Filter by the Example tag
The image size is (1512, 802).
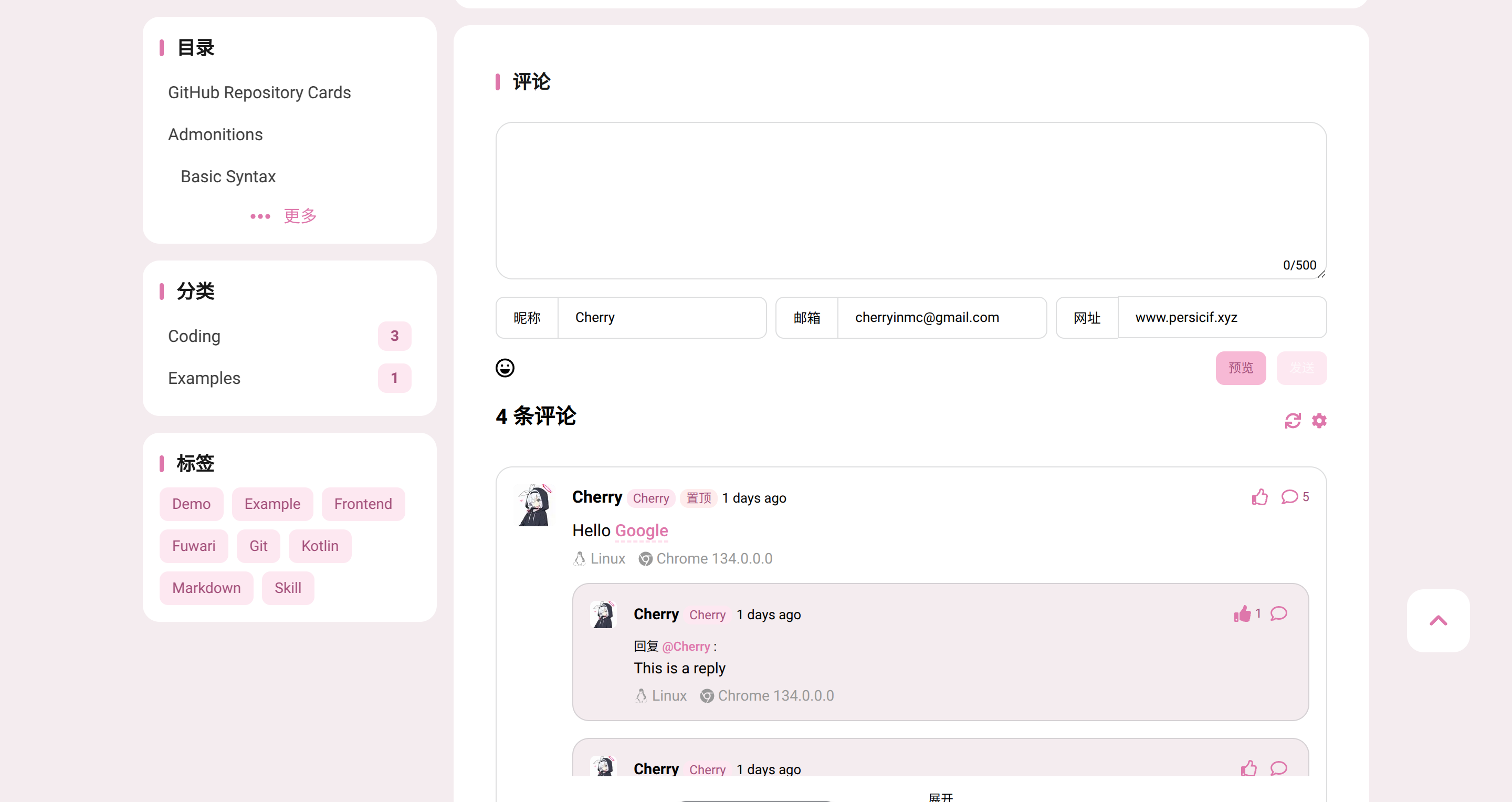pos(272,504)
